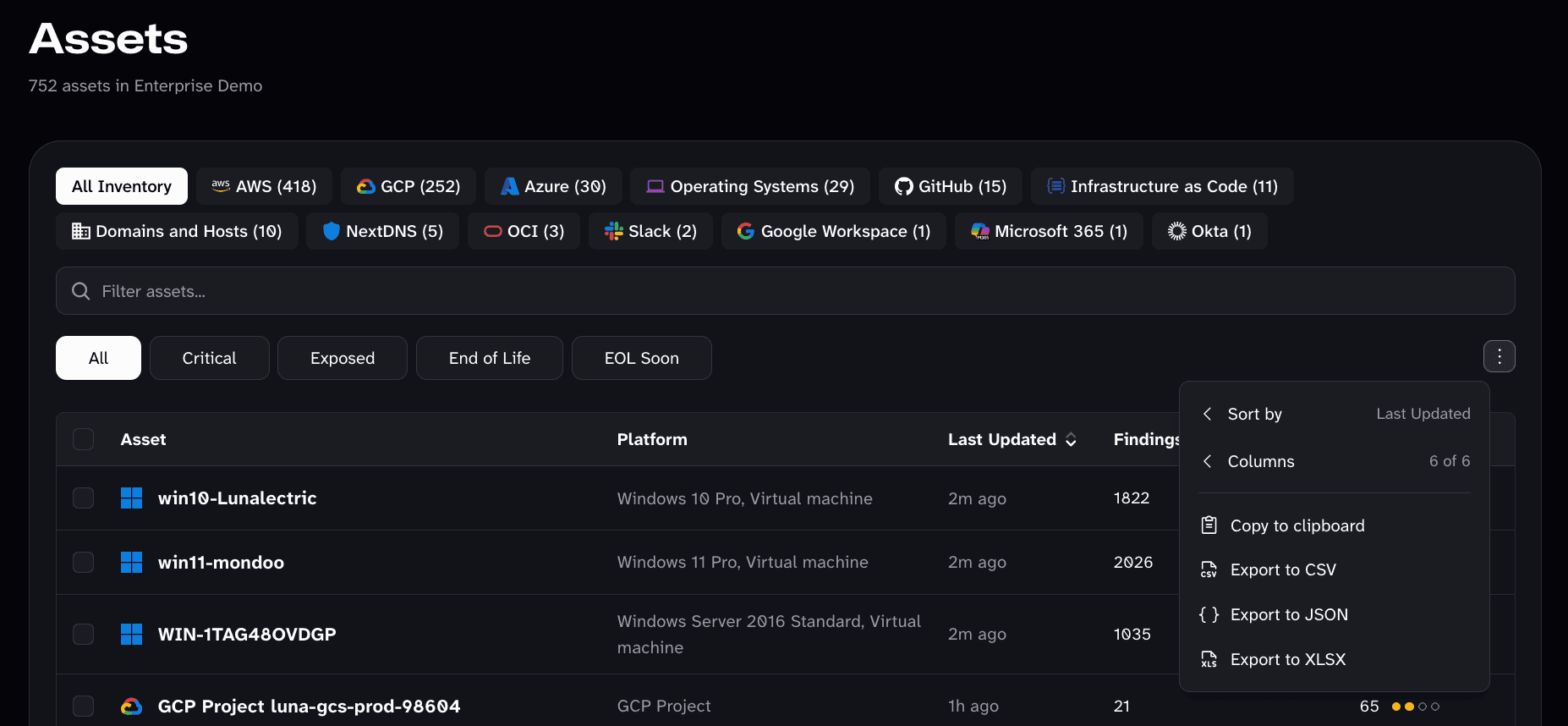The width and height of the screenshot is (1568, 726).
Task: Click the Asset column header
Action: (x=143, y=439)
